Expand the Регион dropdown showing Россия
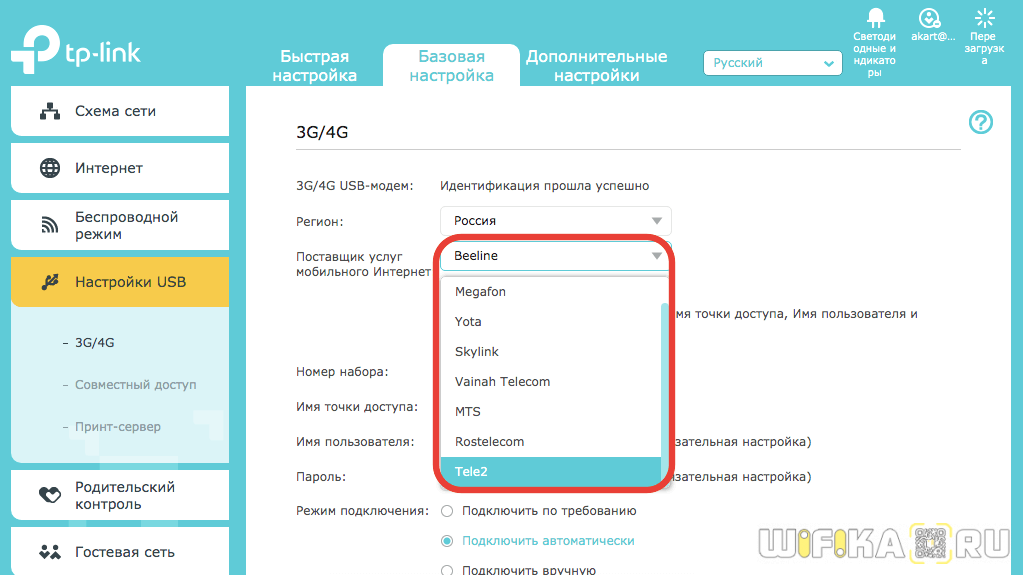1023x575 pixels. (555, 221)
